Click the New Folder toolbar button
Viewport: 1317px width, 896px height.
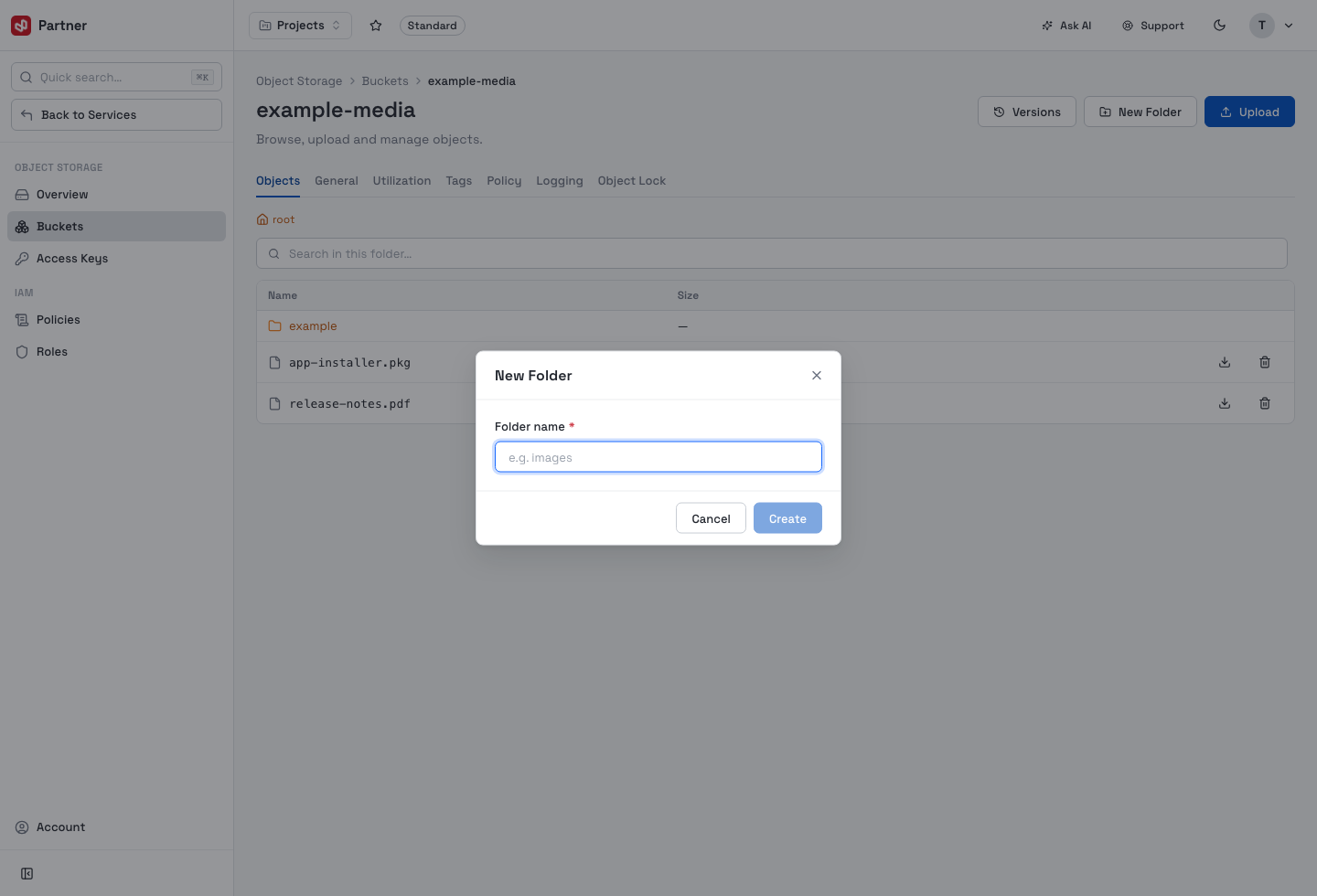1140,112
